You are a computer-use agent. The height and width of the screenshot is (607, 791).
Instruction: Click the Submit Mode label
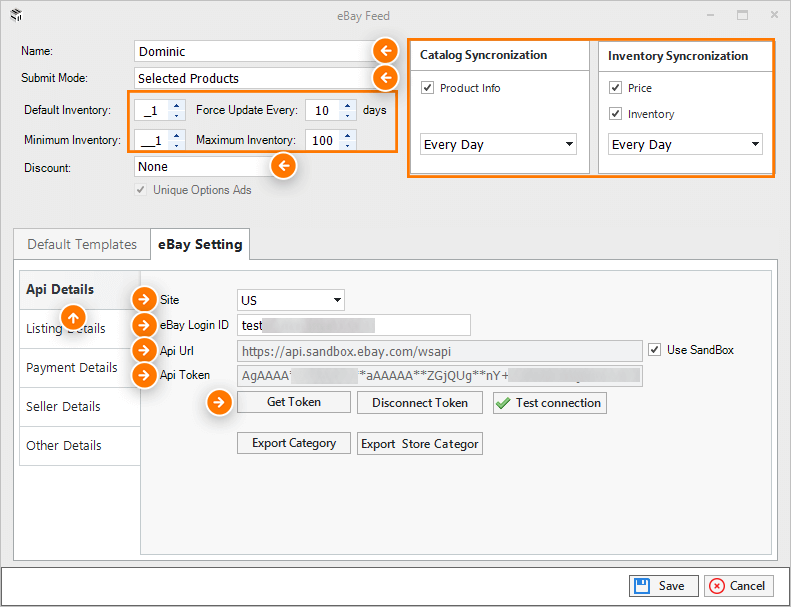coord(54,78)
